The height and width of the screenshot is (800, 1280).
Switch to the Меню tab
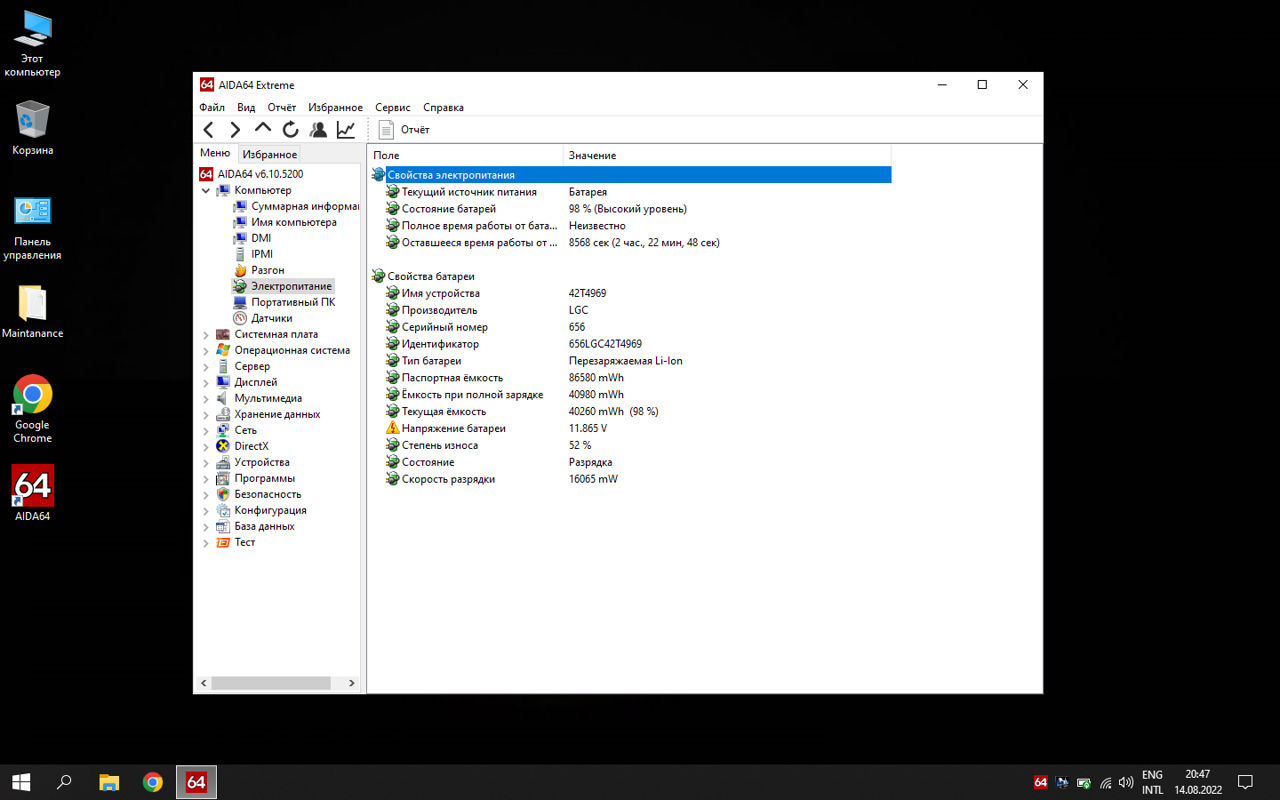pos(215,153)
